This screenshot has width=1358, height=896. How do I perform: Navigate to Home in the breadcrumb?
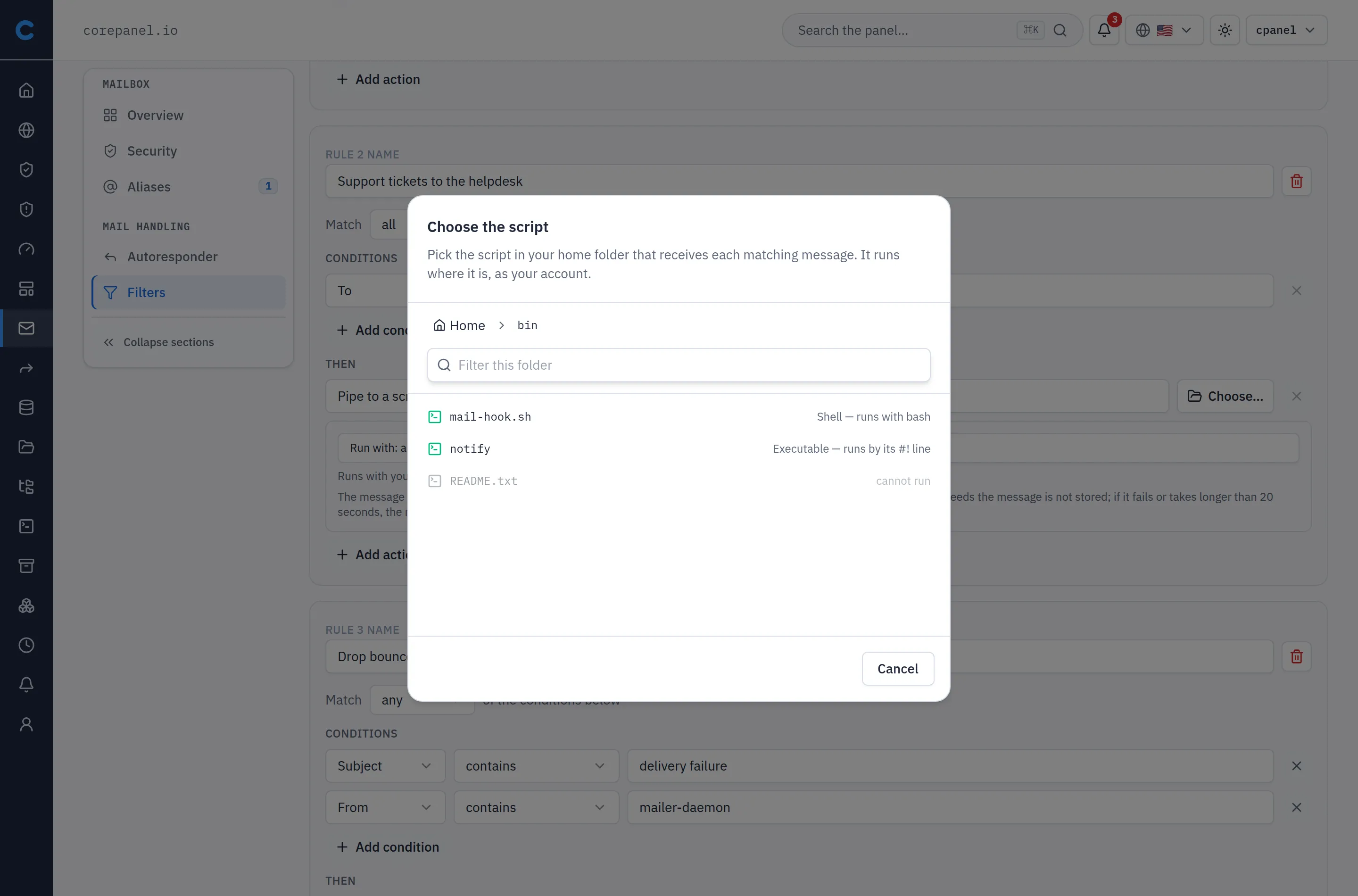pos(459,325)
